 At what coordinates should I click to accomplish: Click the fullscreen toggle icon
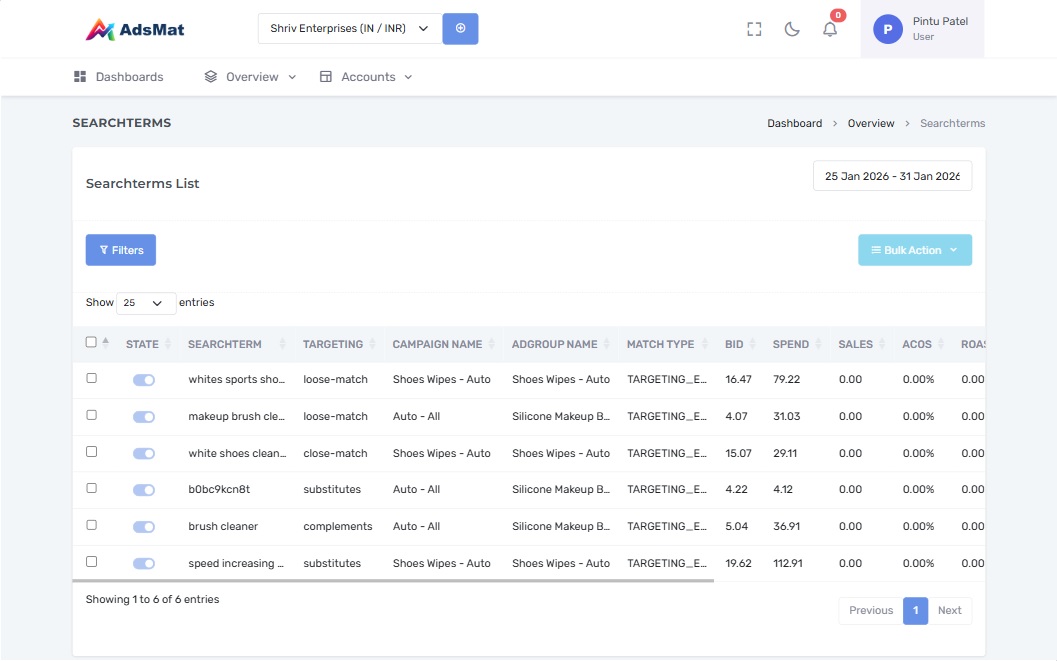coord(754,29)
